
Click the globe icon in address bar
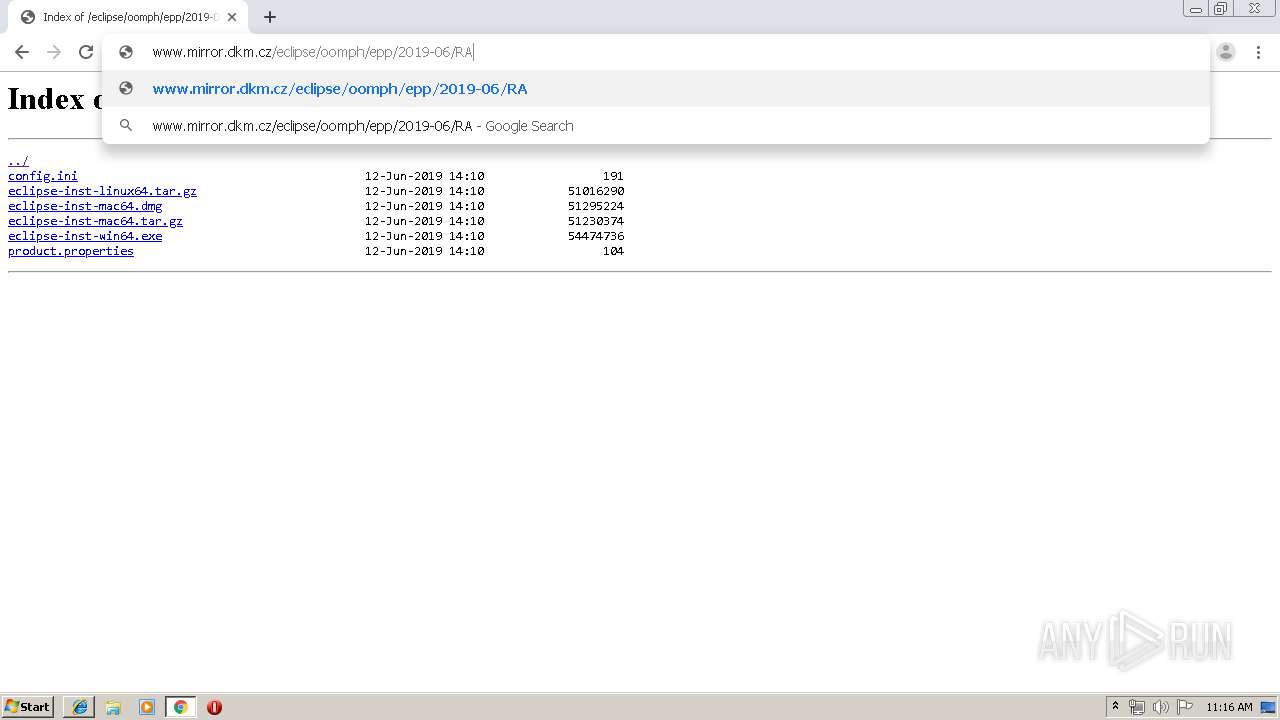[x=126, y=52]
